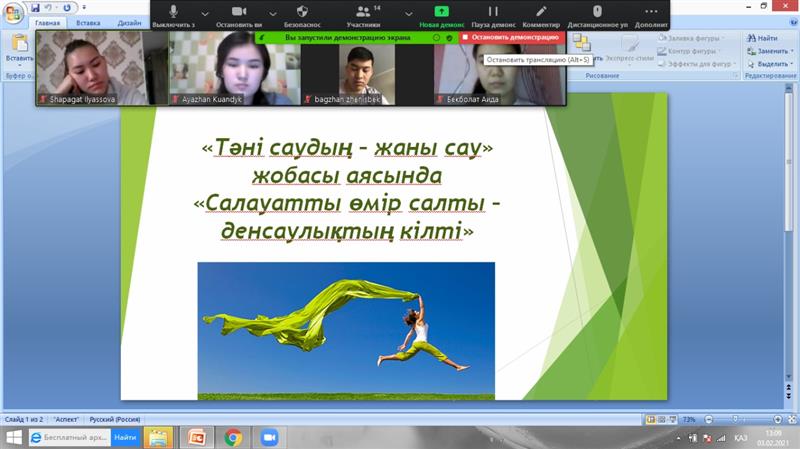Click the Windows Start button

pos(12,437)
